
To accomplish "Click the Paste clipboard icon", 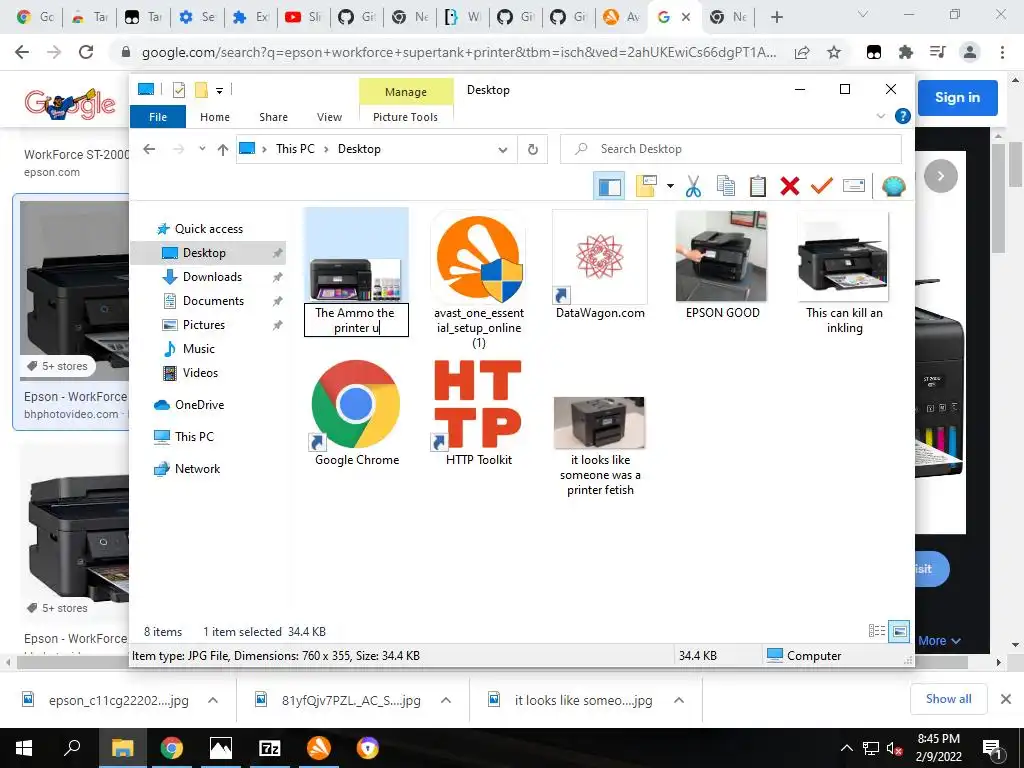I will click(x=758, y=187).
